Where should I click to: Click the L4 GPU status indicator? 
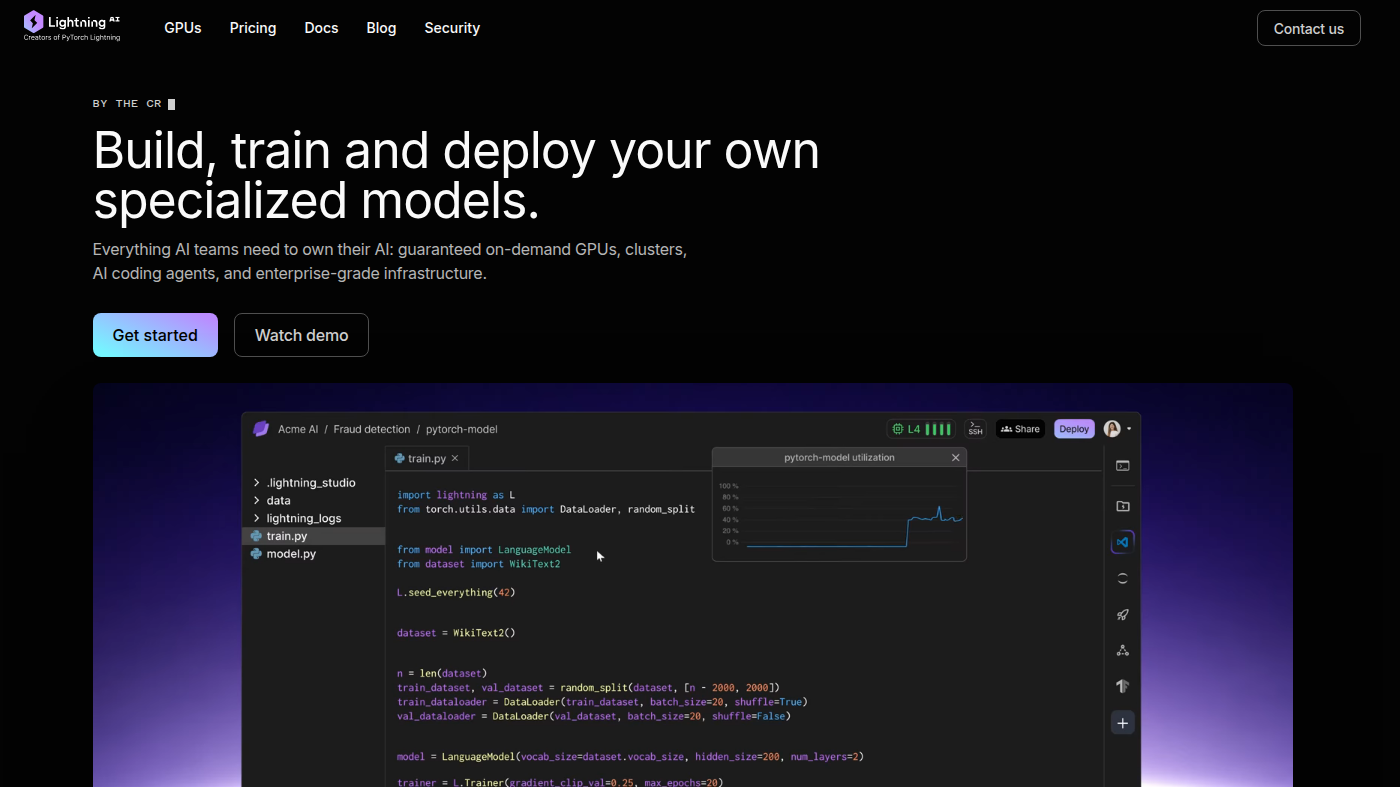click(x=921, y=429)
